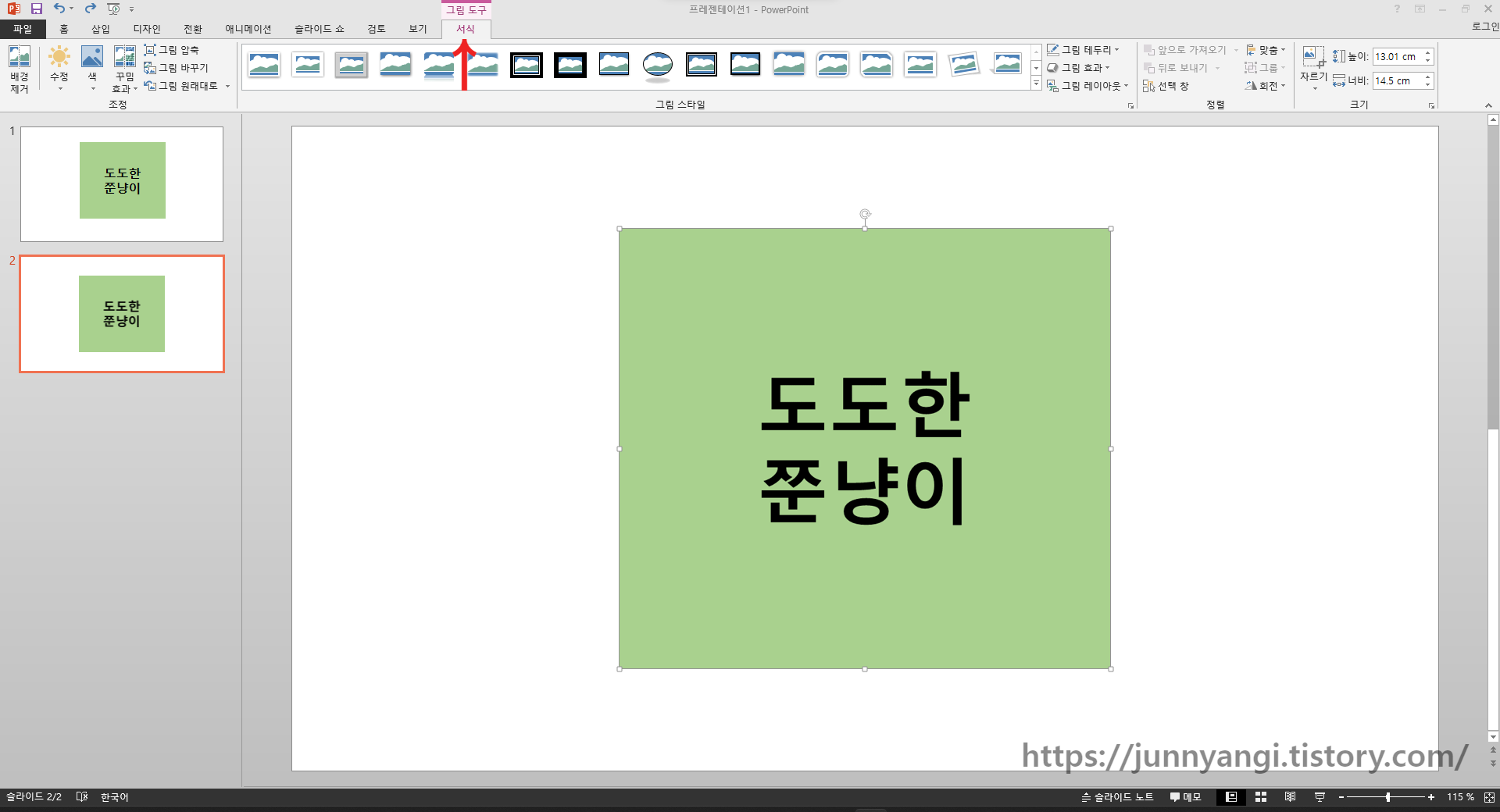The height and width of the screenshot is (812, 1500).
Task: Click the rotation handle above the picture
Action: pyautogui.click(x=865, y=214)
